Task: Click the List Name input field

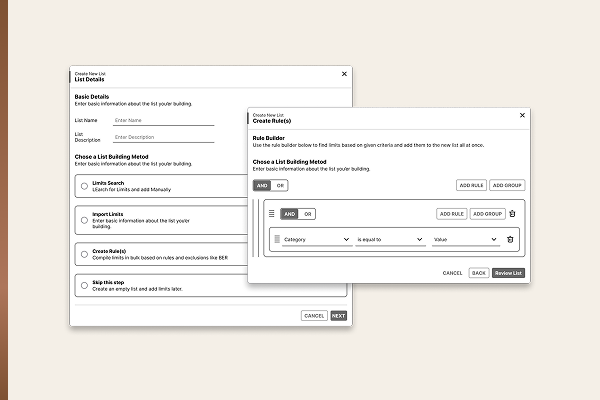Action: tap(163, 120)
